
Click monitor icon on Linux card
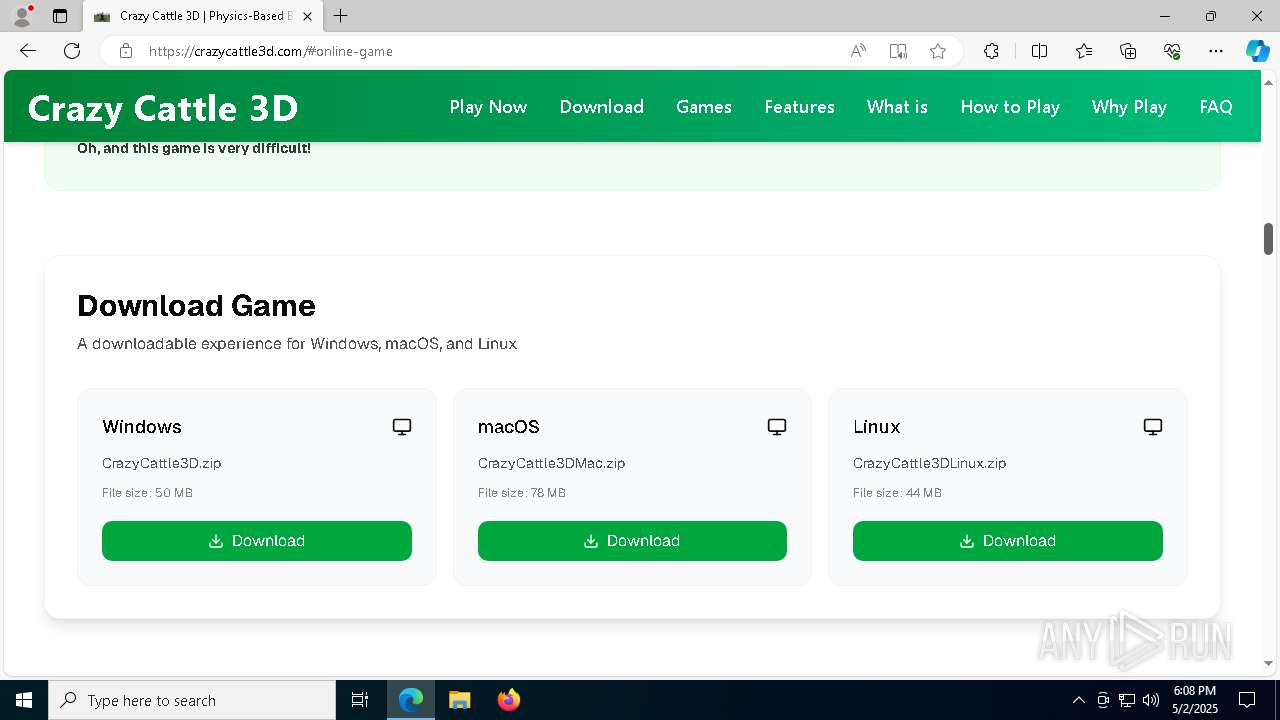pyautogui.click(x=1153, y=427)
